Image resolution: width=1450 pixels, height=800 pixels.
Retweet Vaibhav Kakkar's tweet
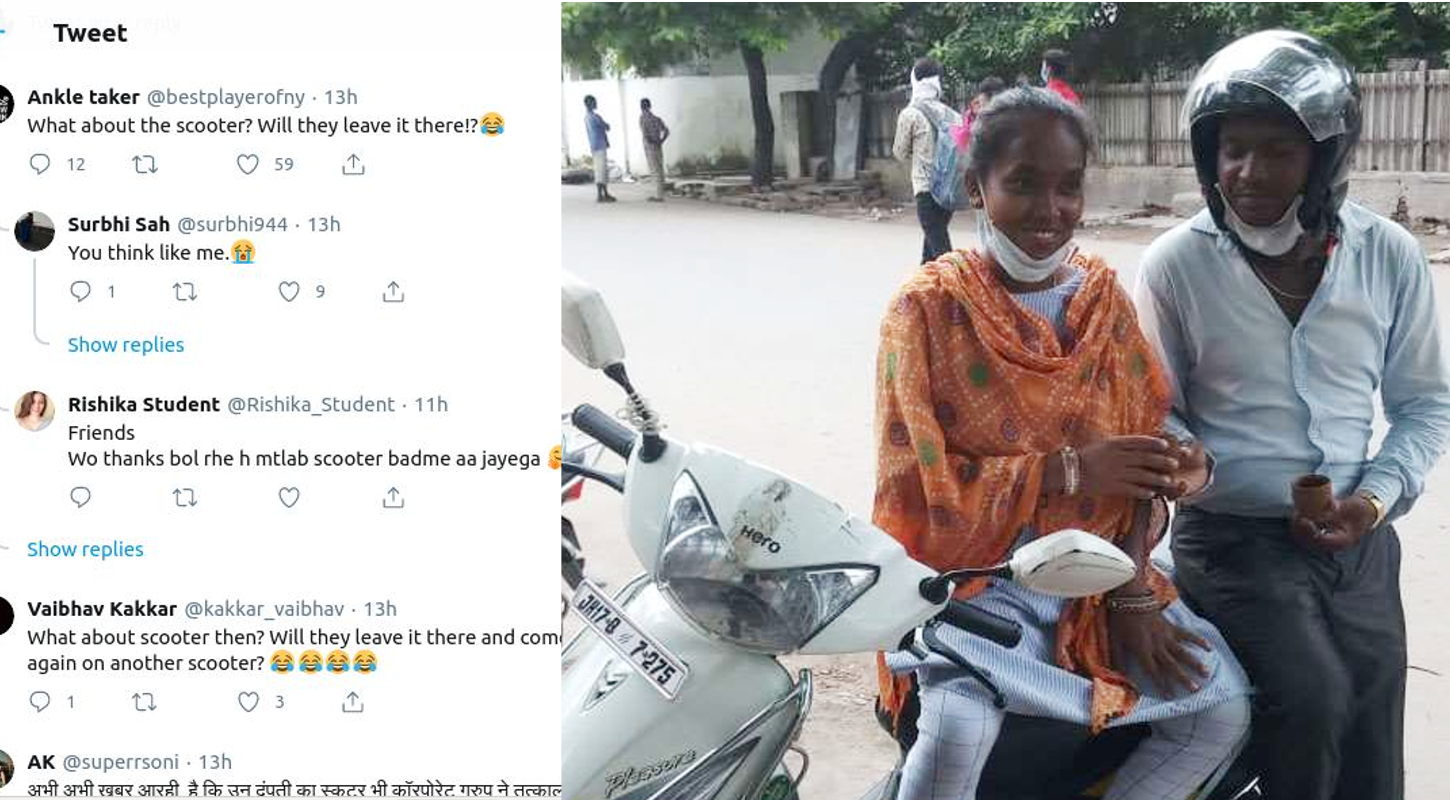tap(145, 702)
